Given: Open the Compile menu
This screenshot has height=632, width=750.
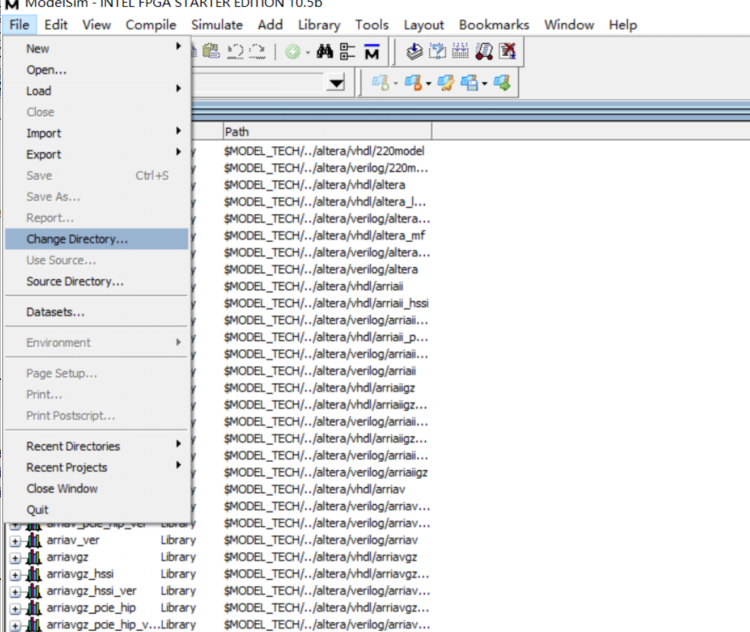Looking at the screenshot, I should (x=151, y=25).
